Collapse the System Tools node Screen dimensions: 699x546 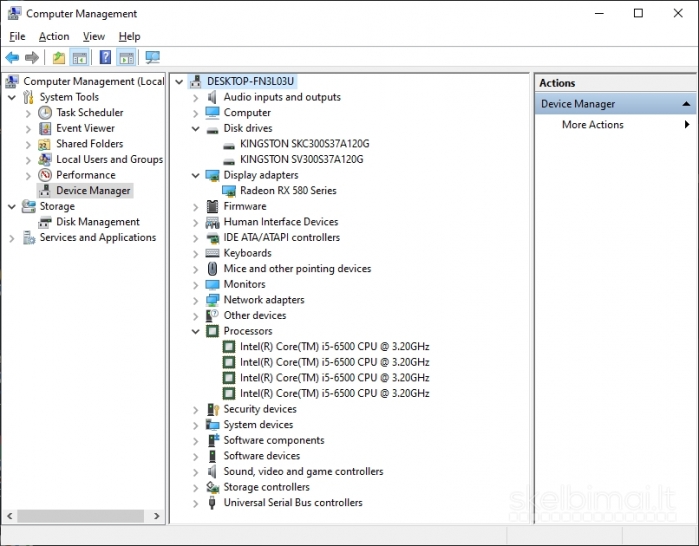pyautogui.click(x=12, y=97)
